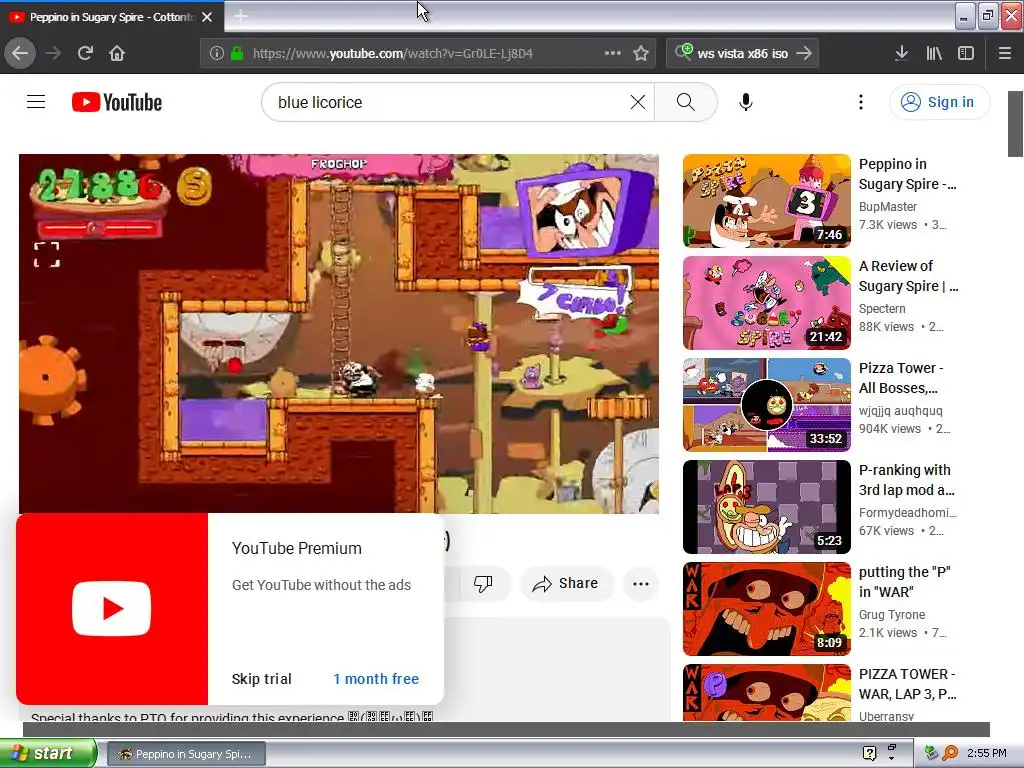Click 'wjqjjq auqhquq' channel name
The image size is (1024, 768).
coord(901,410)
